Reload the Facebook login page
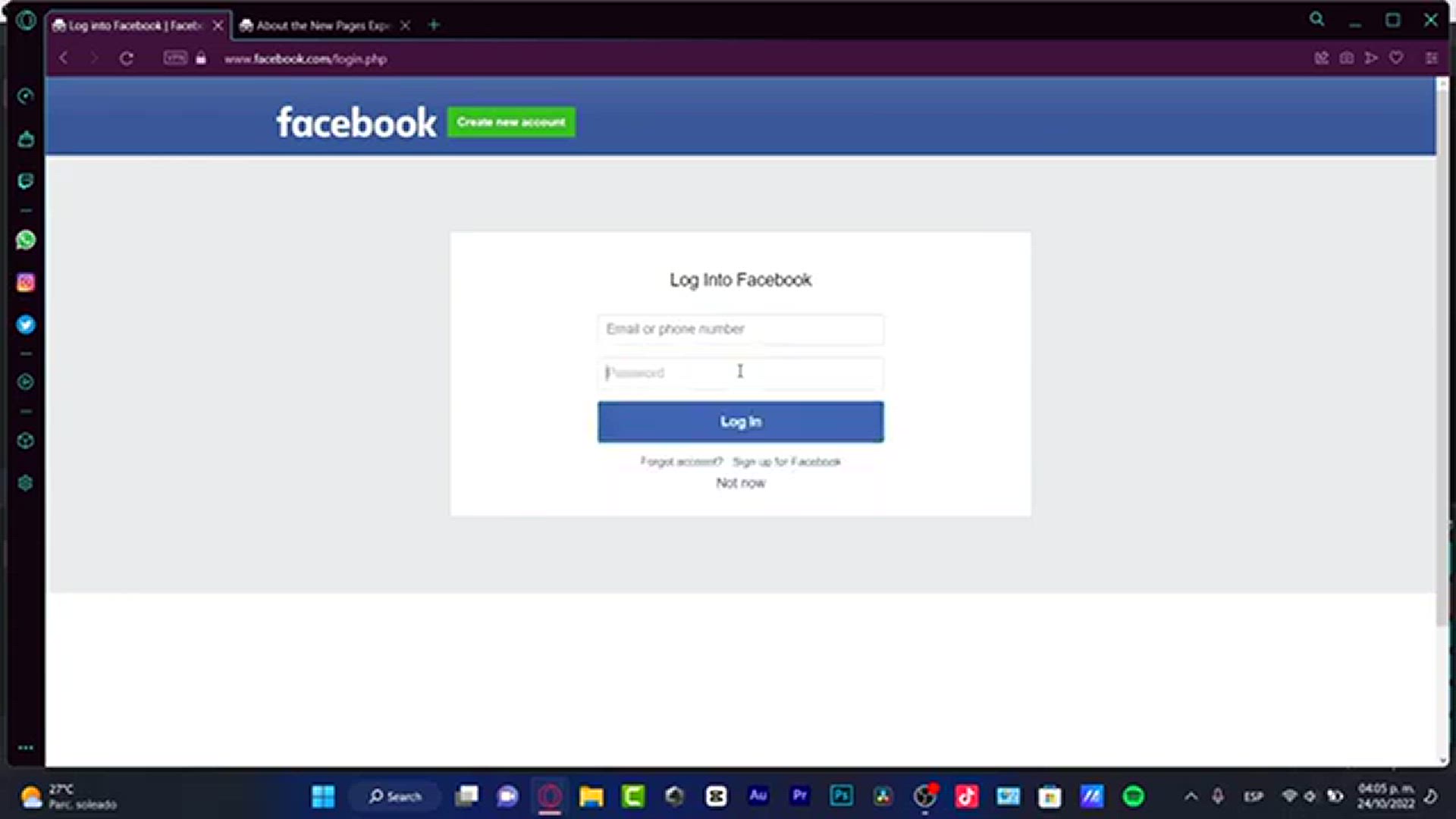Screen dimensions: 1456x819 point(127,58)
